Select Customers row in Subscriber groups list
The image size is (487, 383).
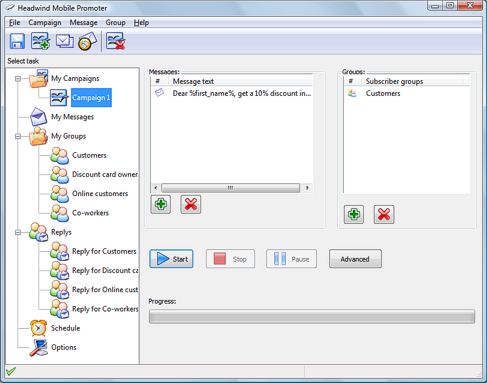pyautogui.click(x=407, y=93)
